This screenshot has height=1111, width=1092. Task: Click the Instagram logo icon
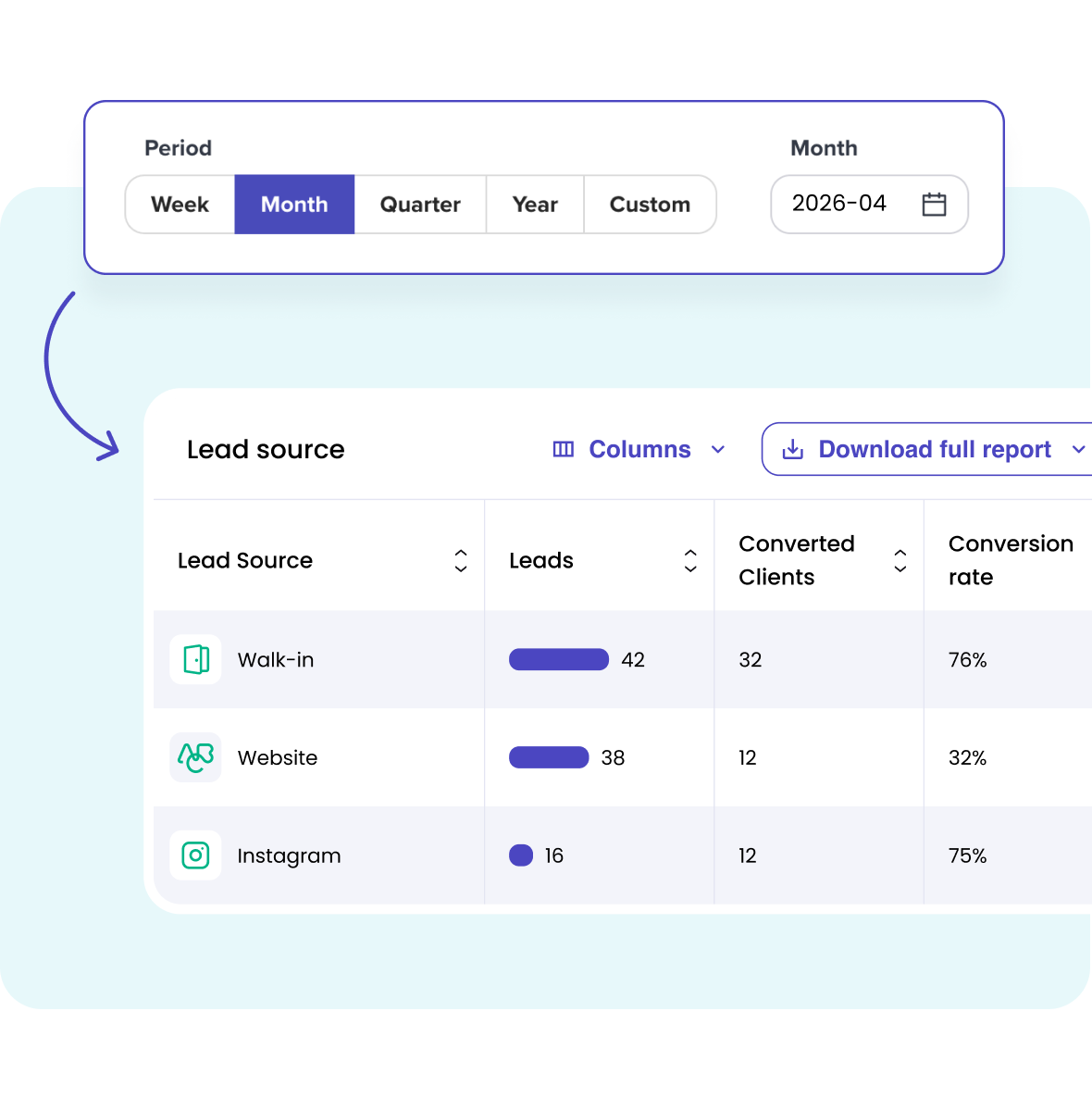point(196,855)
